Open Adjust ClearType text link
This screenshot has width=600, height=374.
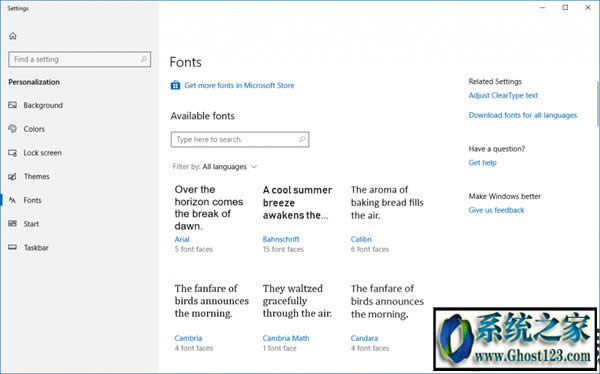pyautogui.click(x=503, y=95)
